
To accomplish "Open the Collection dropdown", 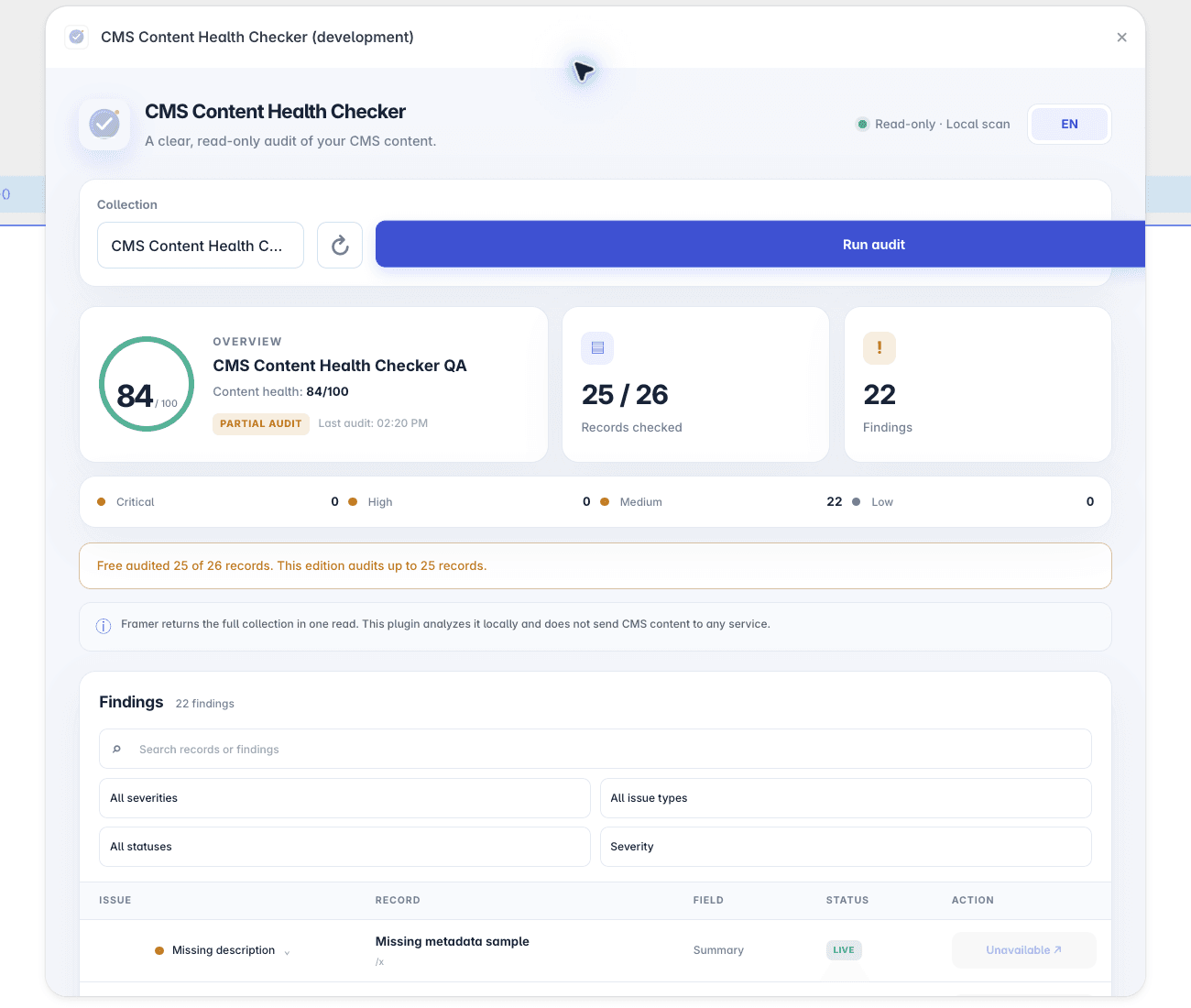I will point(201,245).
